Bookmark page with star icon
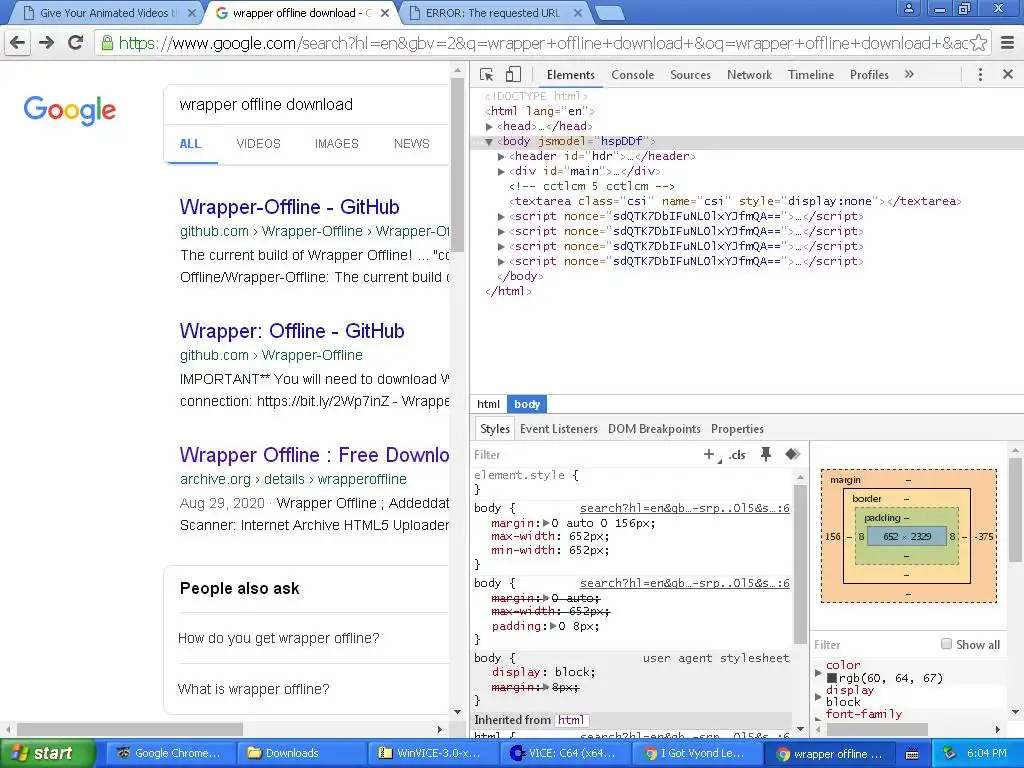Viewport: 1024px width, 768px height. pos(978,43)
